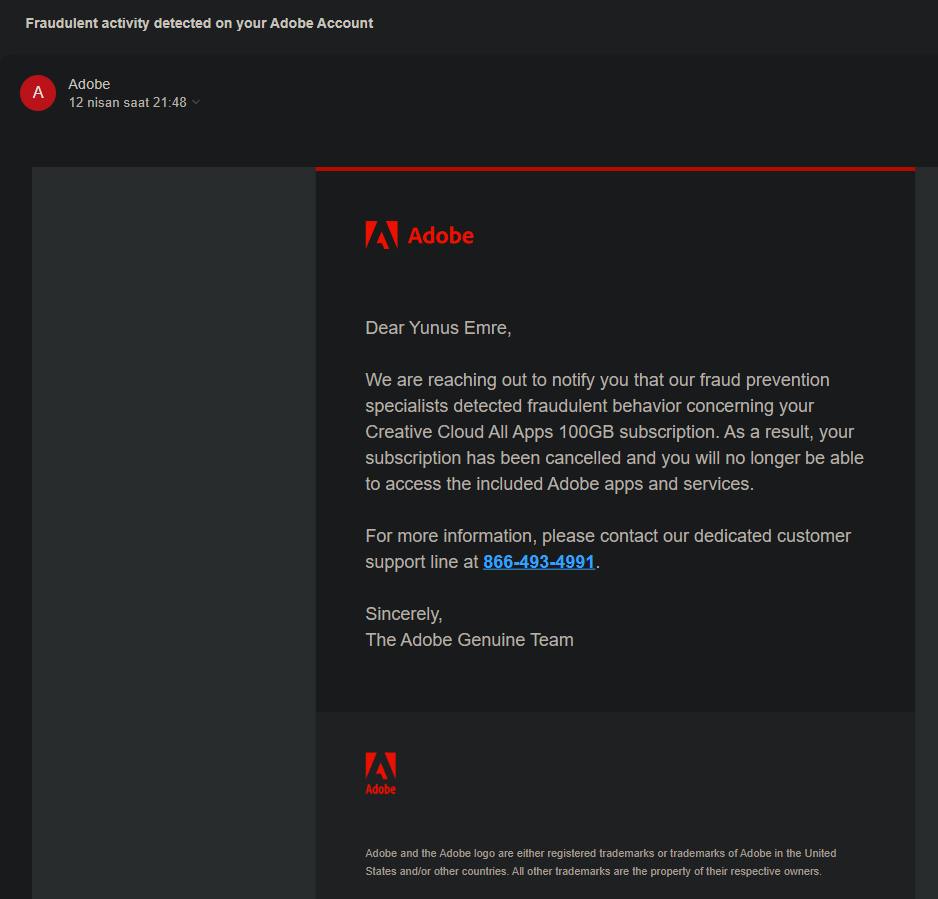Click The Adobe Genuine Team signature

click(469, 640)
